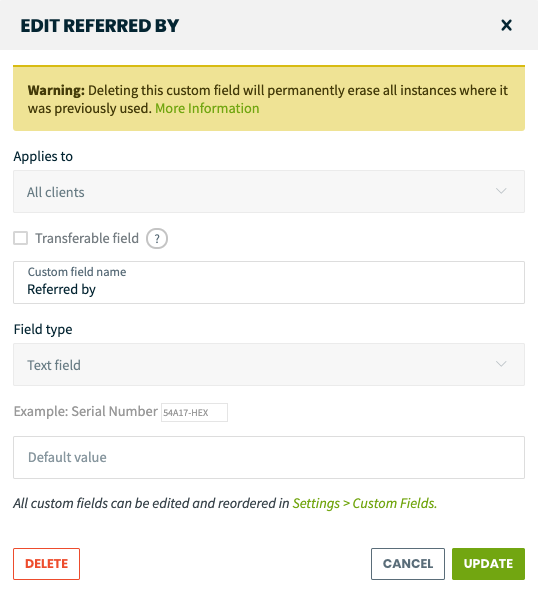Close the Edit Referred By dialog
Screen dimensions: 538x594
(506, 25)
